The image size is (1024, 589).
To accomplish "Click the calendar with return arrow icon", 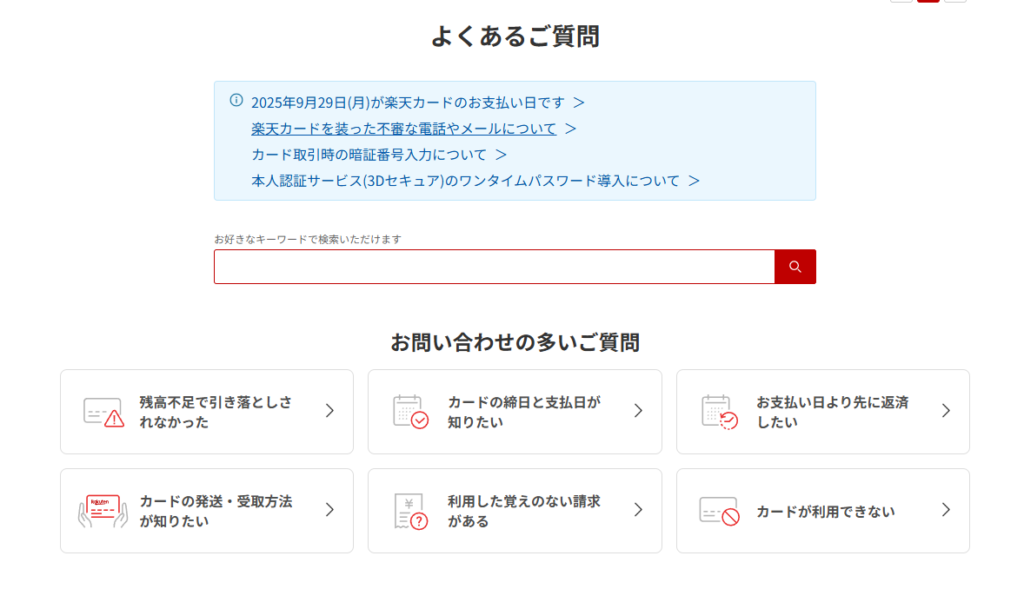I will [x=719, y=412].
